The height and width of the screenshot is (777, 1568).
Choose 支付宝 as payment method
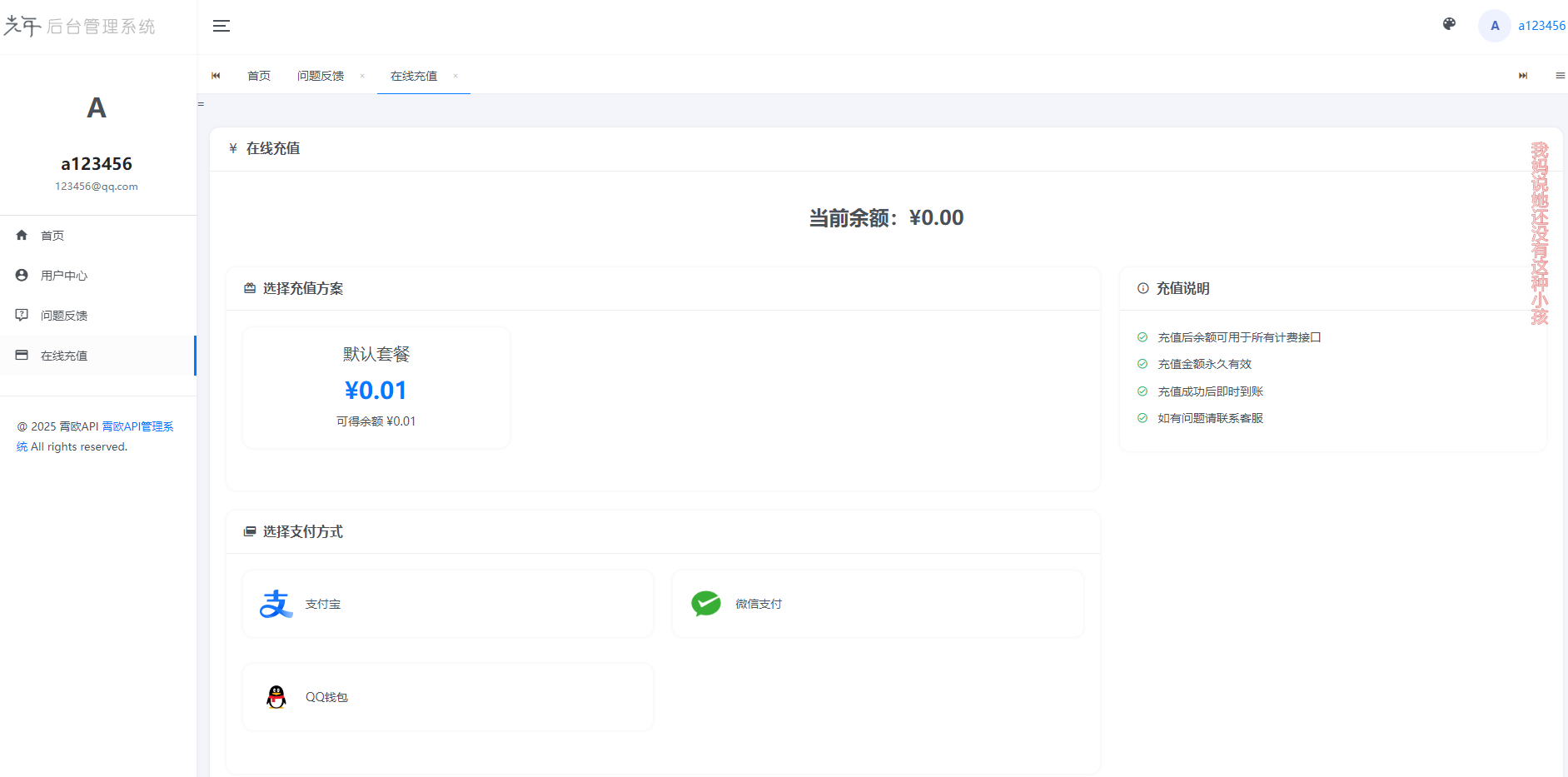click(x=447, y=603)
